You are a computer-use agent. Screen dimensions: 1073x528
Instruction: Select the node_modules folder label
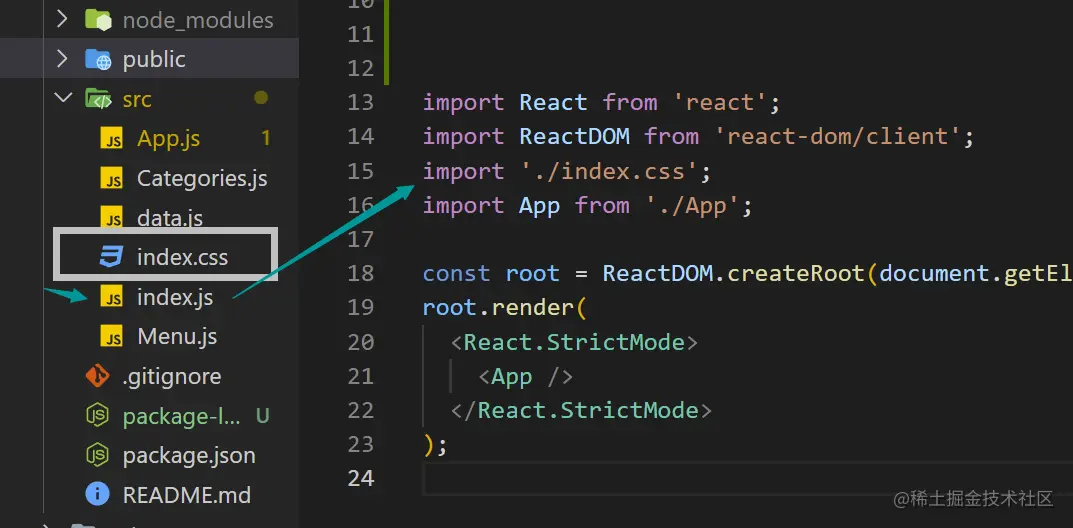[198, 21]
